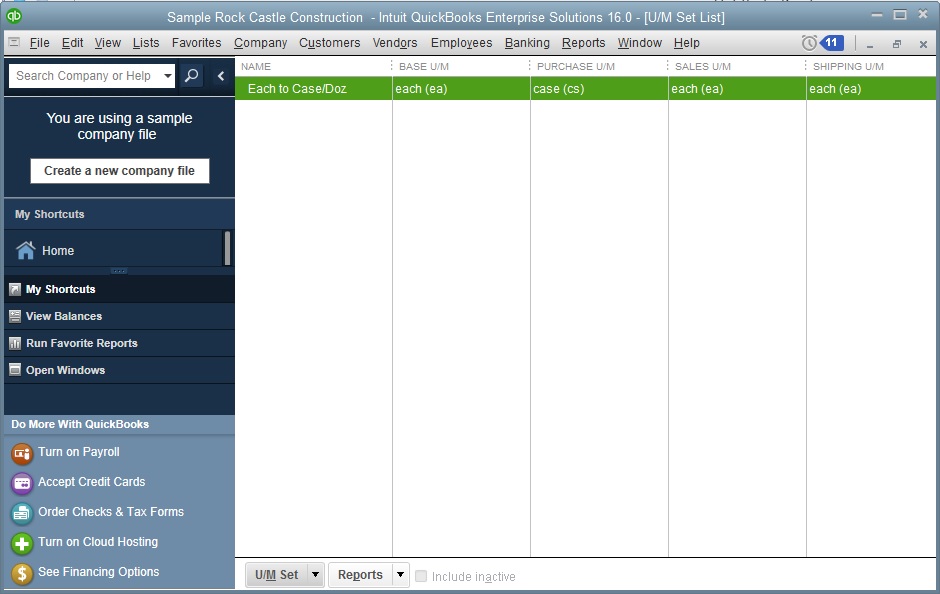Close the inner U/M Set List window

click(923, 44)
